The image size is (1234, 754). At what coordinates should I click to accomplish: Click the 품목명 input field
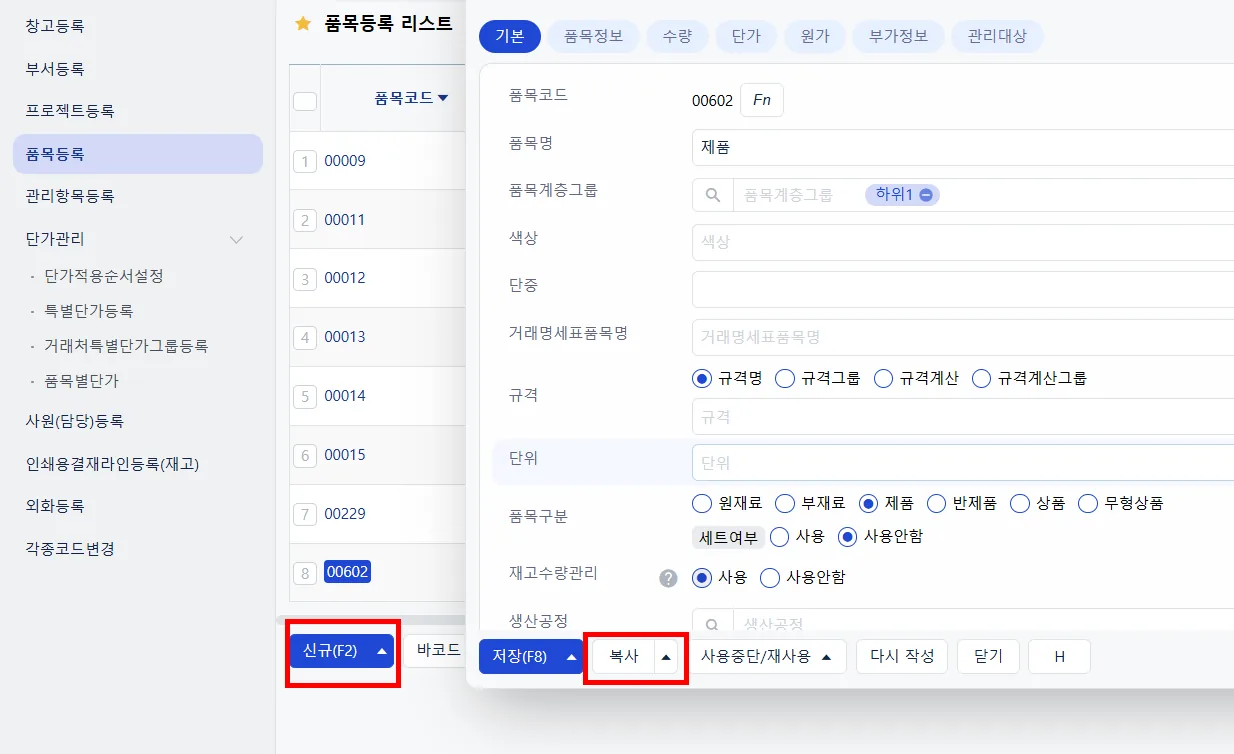(963, 147)
